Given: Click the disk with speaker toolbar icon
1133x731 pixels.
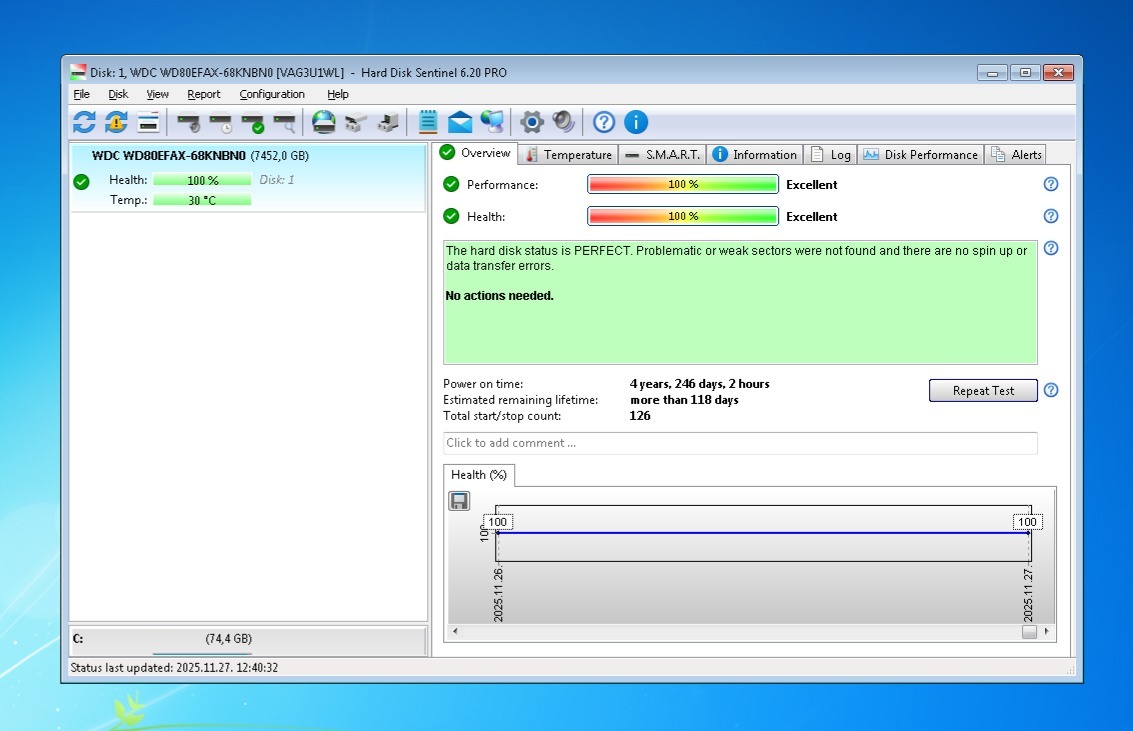Looking at the screenshot, I should [189, 123].
